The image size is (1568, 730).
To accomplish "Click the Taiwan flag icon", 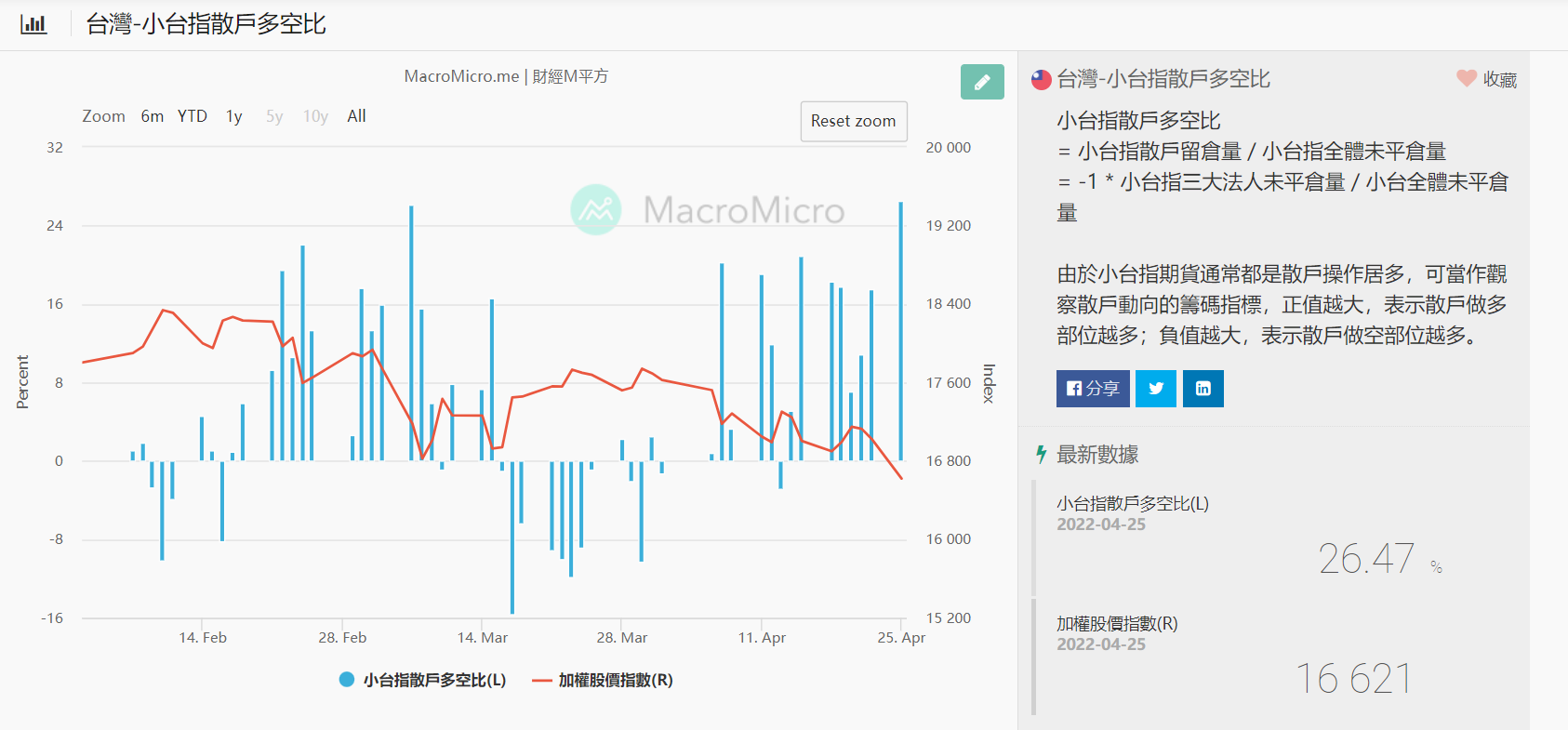I will tap(1042, 80).
